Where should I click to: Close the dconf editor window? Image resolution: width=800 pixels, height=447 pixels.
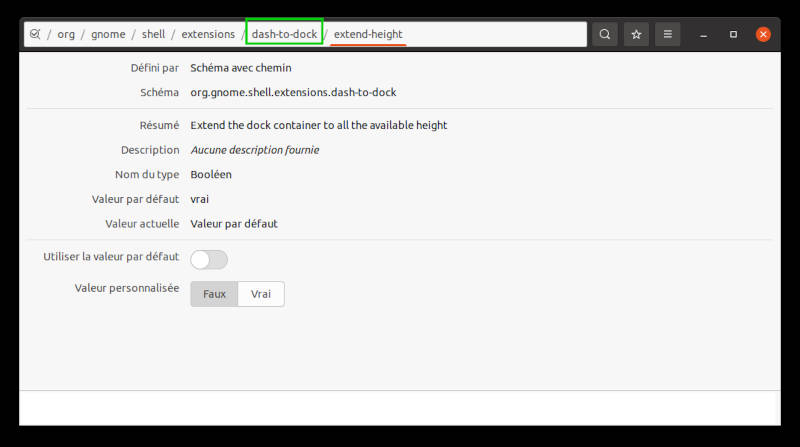[x=763, y=34]
